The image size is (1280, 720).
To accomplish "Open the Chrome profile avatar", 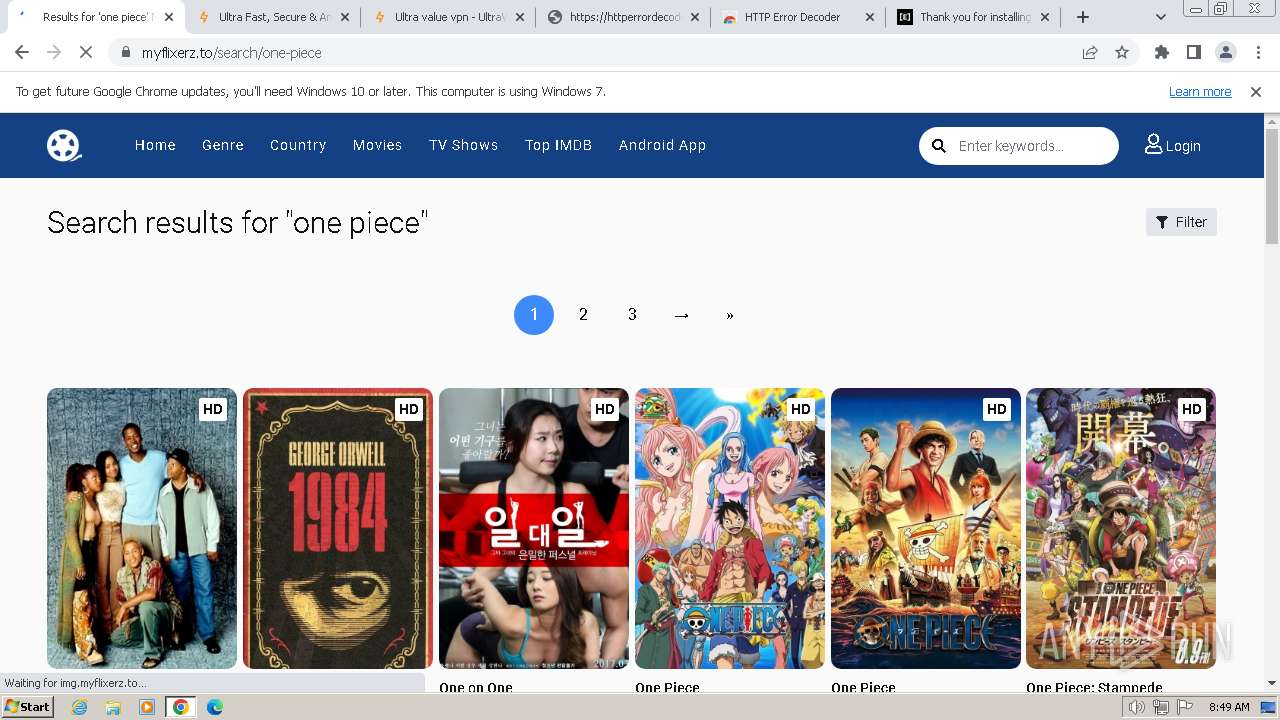I will coord(1226,53).
